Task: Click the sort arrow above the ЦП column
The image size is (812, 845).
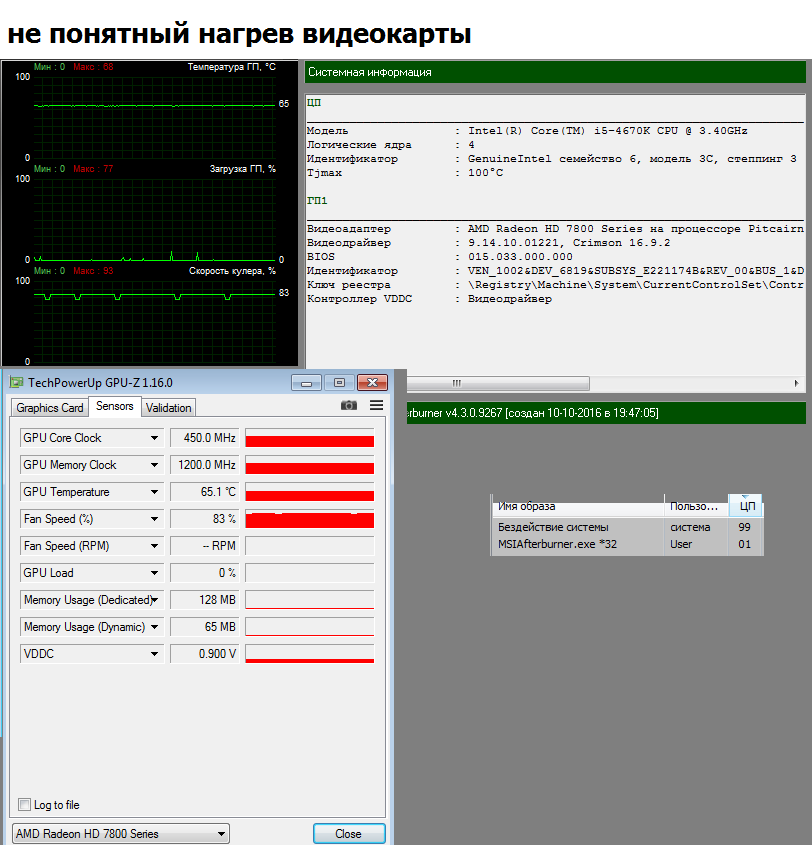Action: coord(747,496)
